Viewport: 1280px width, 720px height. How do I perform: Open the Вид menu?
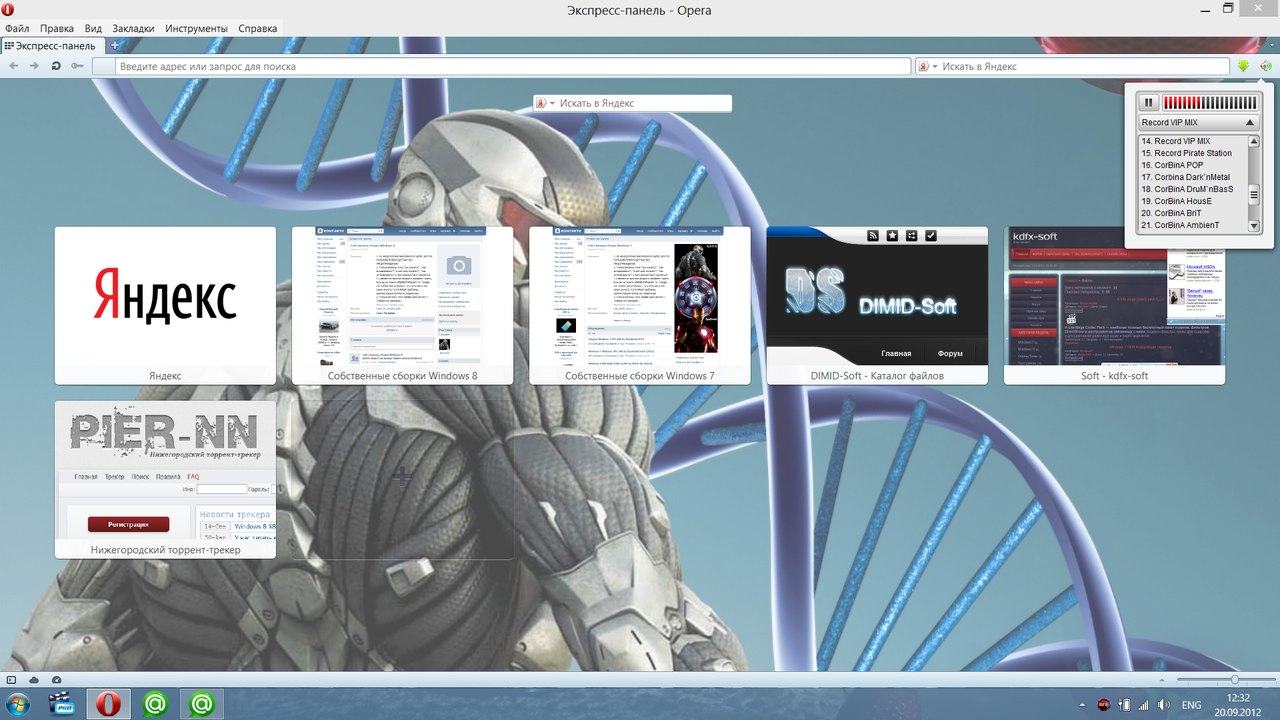[94, 29]
